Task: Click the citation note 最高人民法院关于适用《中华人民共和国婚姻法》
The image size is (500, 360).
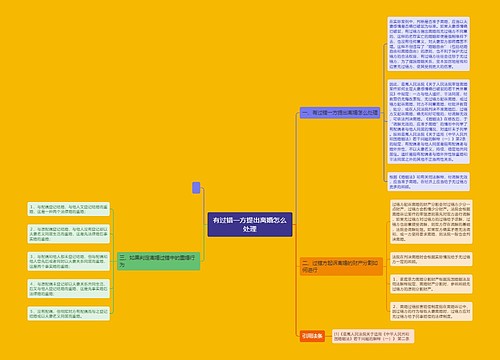Action: [x=373, y=336]
